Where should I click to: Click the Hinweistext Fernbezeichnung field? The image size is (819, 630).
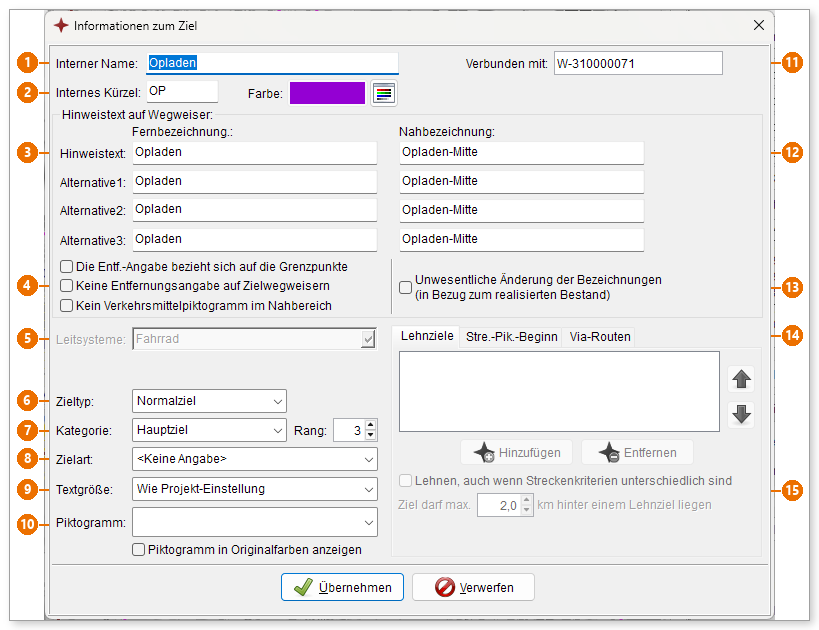pos(254,153)
